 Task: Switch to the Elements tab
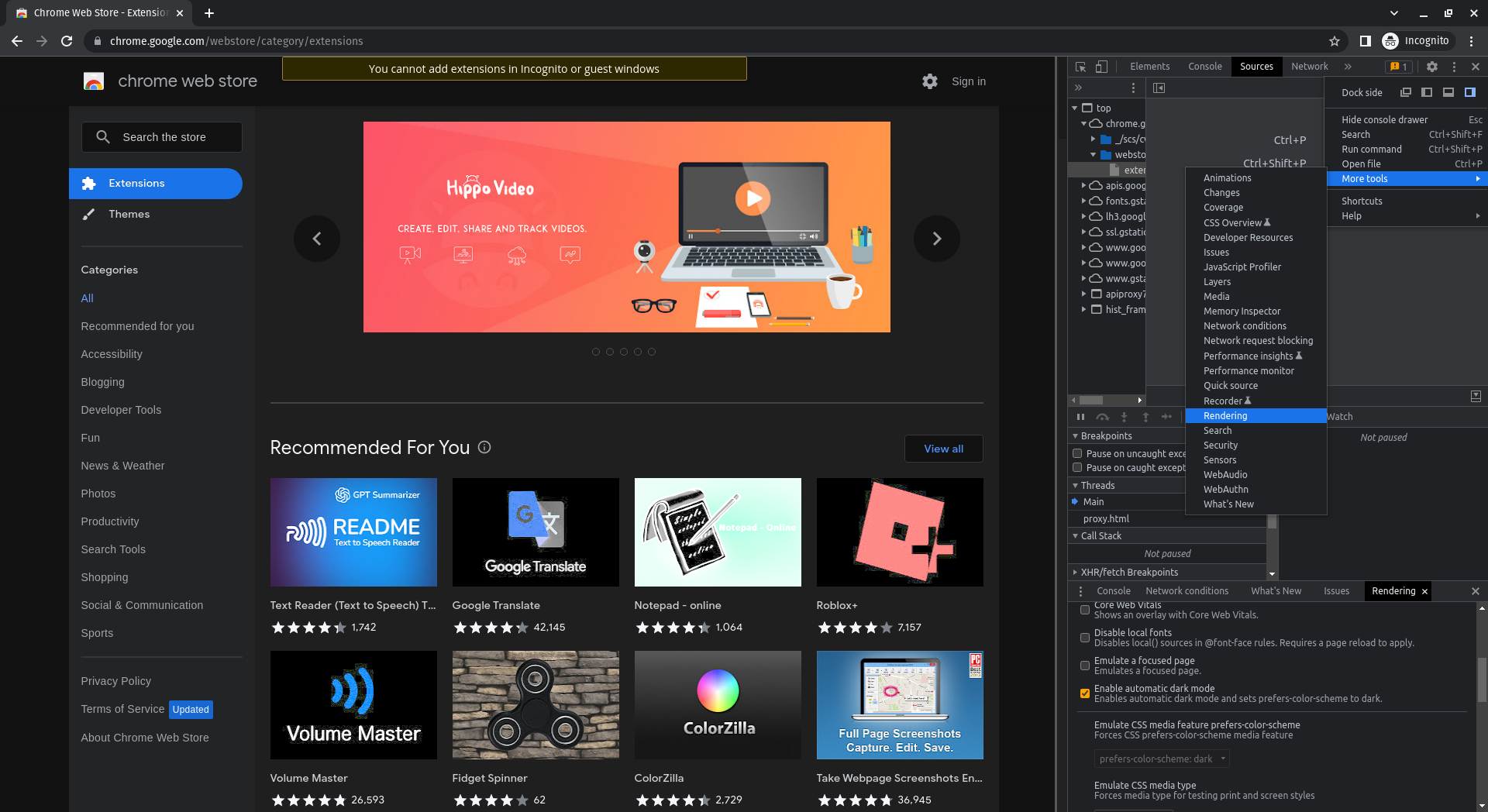(x=1149, y=67)
